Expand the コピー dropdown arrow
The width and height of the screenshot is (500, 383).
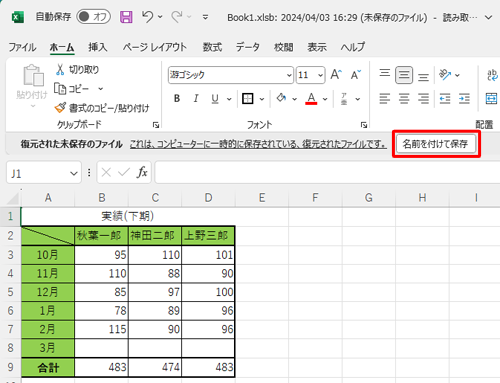click(x=100, y=89)
